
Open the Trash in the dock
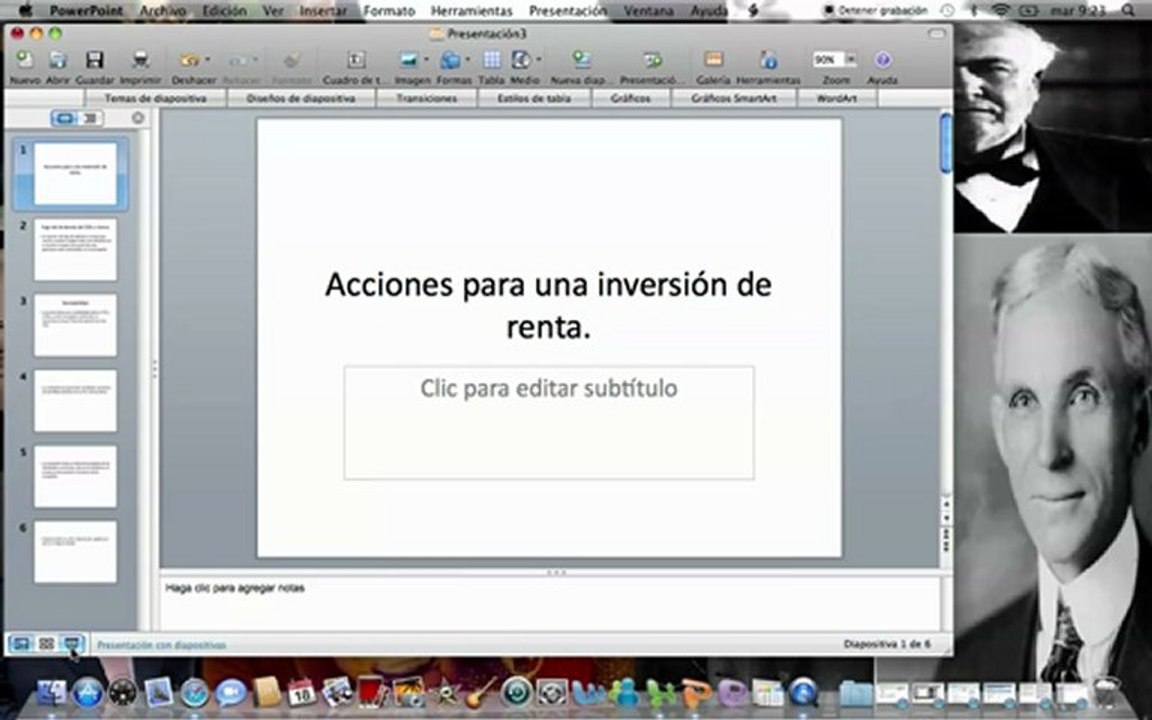[x=1107, y=692]
